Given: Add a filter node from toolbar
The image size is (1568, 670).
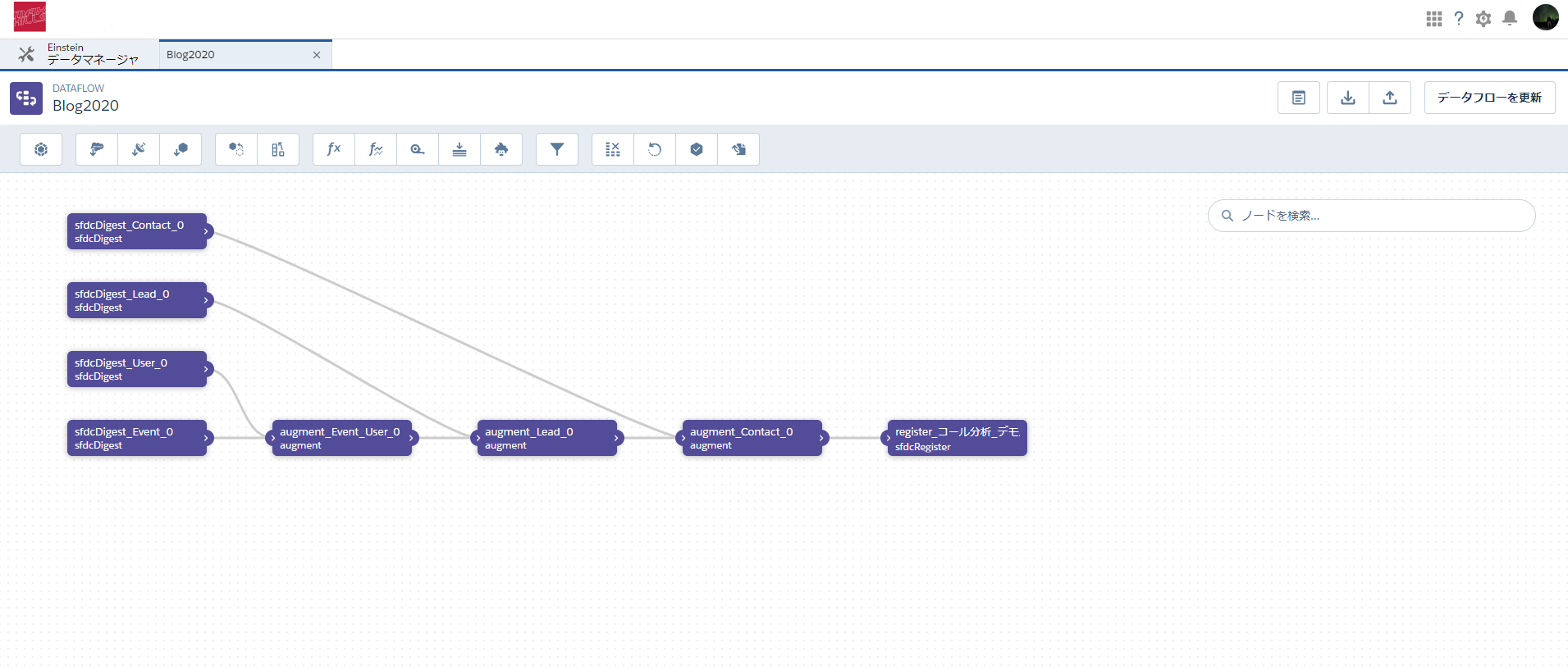Looking at the screenshot, I should pyautogui.click(x=557, y=149).
